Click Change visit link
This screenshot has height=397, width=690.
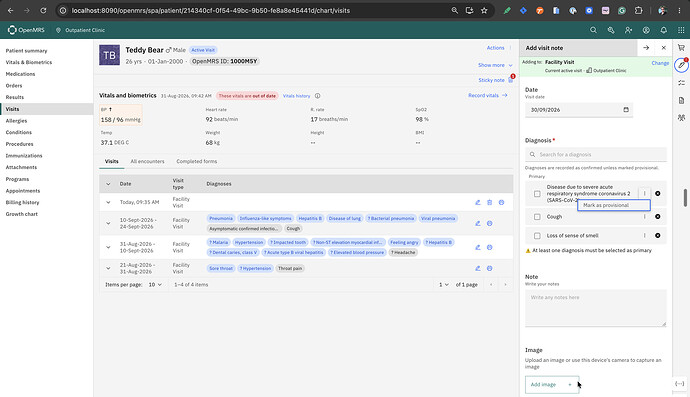tap(660, 63)
